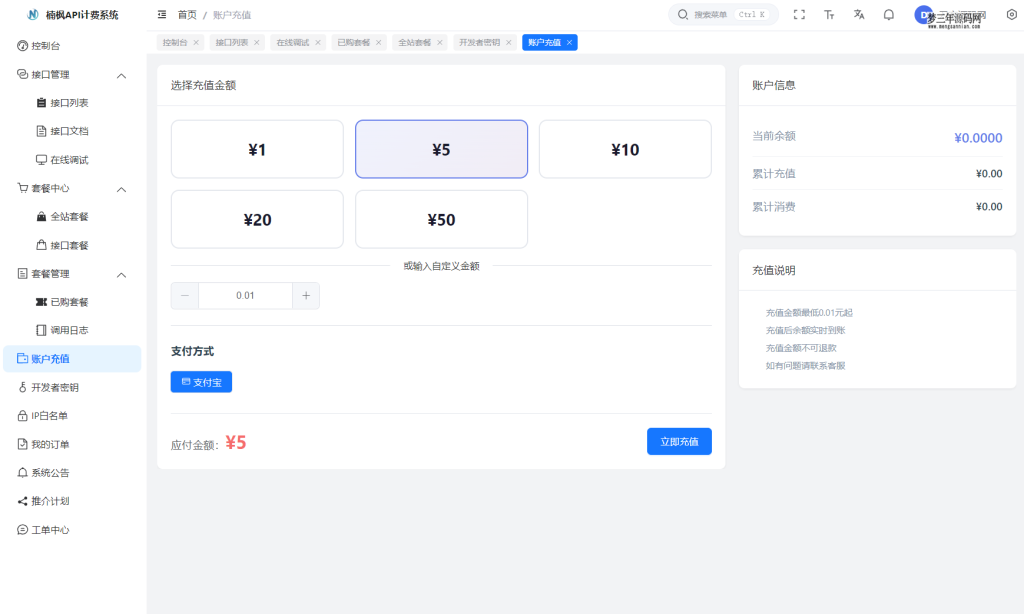Open the fullscreen icon in the top bar
The height and width of the screenshot is (614, 1024).
point(798,14)
